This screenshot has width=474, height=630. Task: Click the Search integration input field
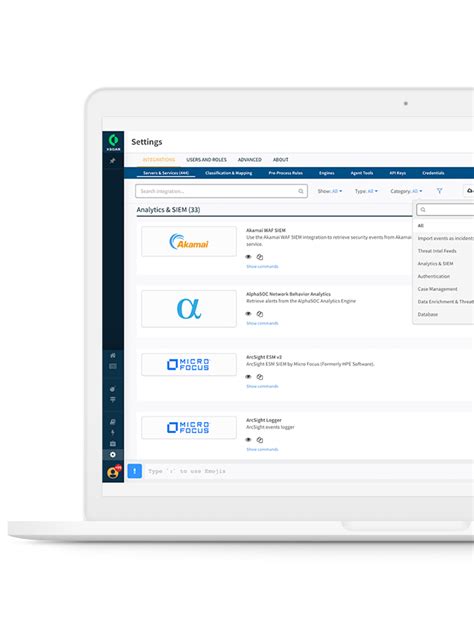point(221,191)
